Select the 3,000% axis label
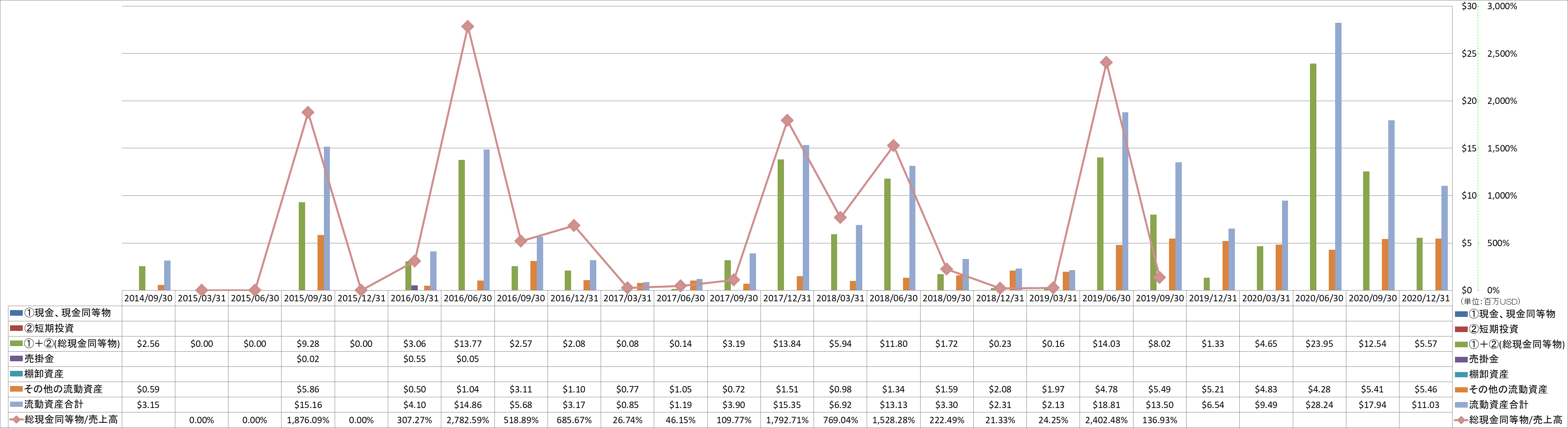Image resolution: width=1568 pixels, height=428 pixels. pos(1502,6)
